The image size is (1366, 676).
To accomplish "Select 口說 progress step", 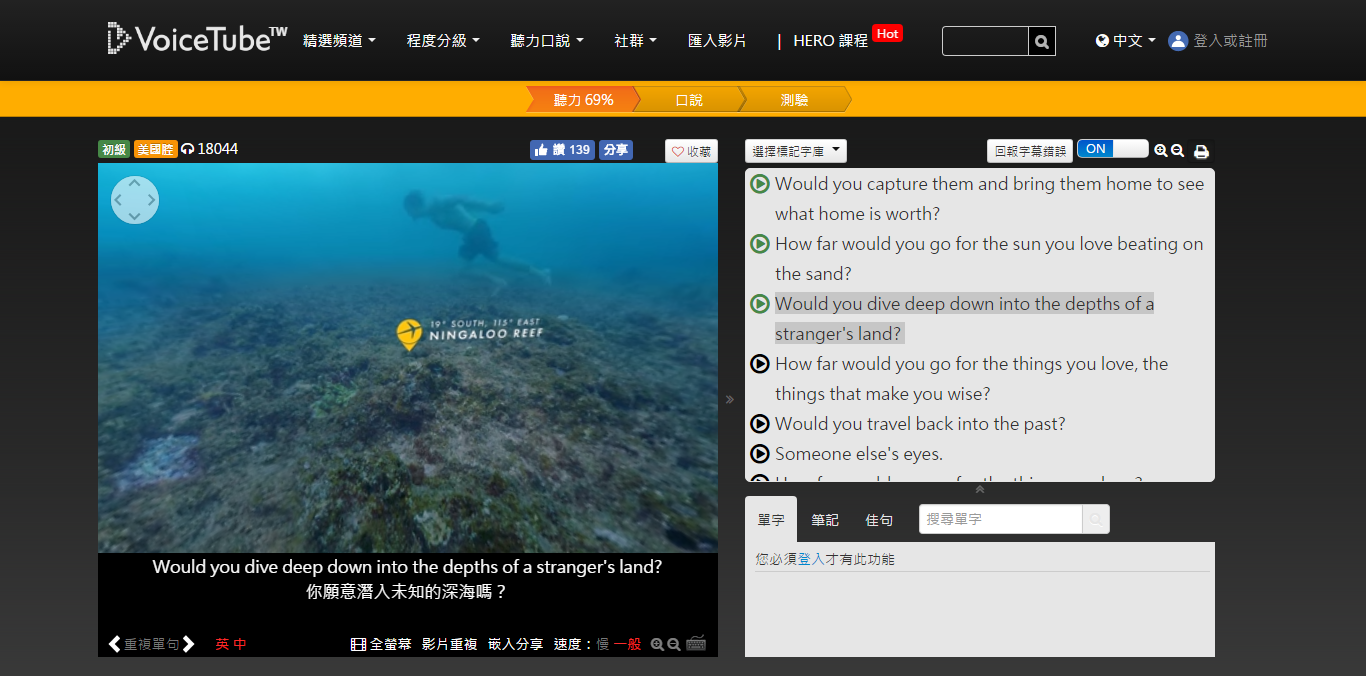I will (689, 100).
